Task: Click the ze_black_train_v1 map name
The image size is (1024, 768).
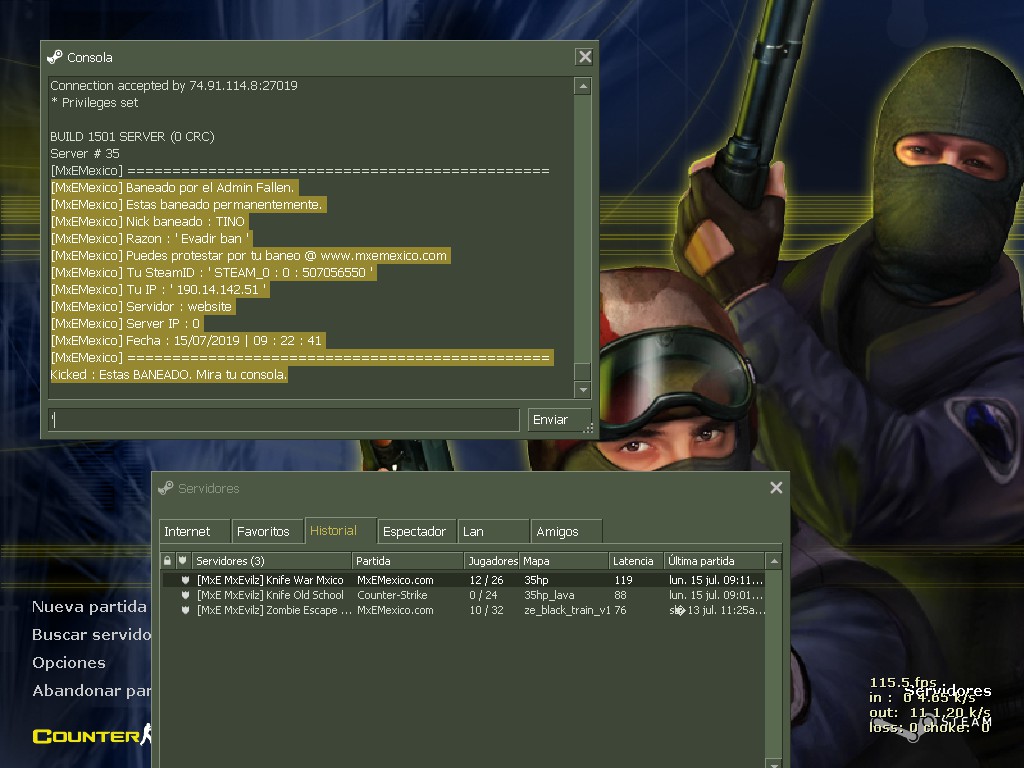Action: 567,610
